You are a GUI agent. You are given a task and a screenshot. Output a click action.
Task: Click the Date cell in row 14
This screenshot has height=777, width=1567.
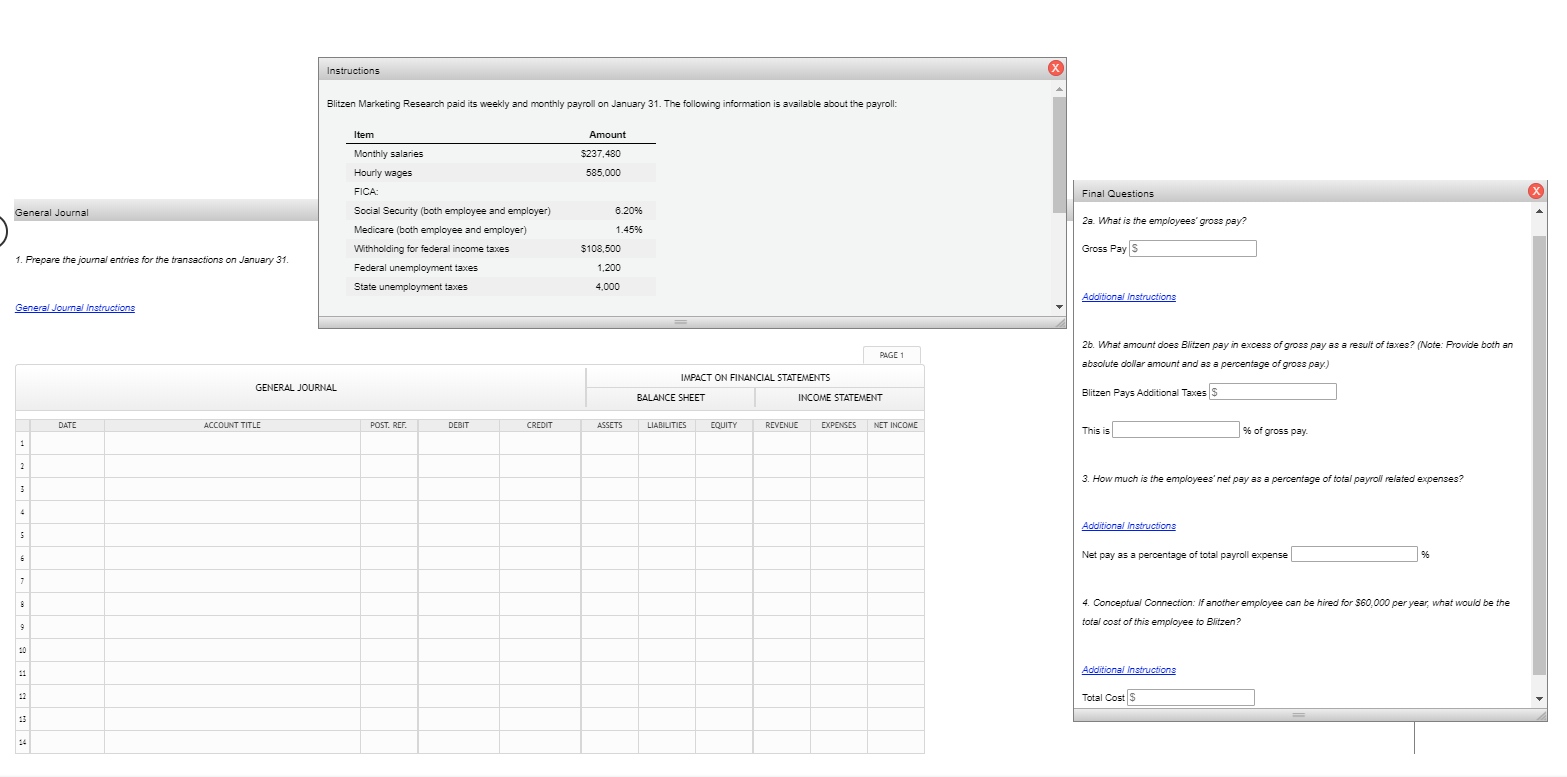[x=67, y=742]
